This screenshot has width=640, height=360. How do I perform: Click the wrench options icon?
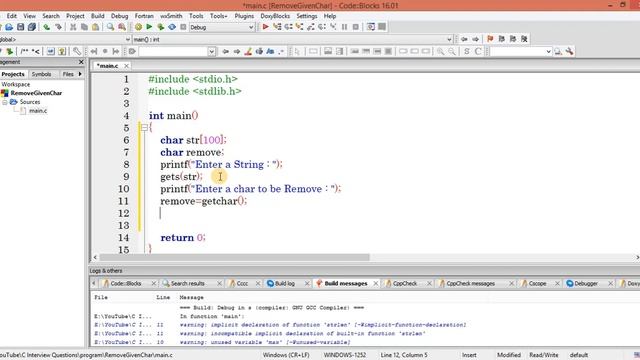click(x=569, y=51)
